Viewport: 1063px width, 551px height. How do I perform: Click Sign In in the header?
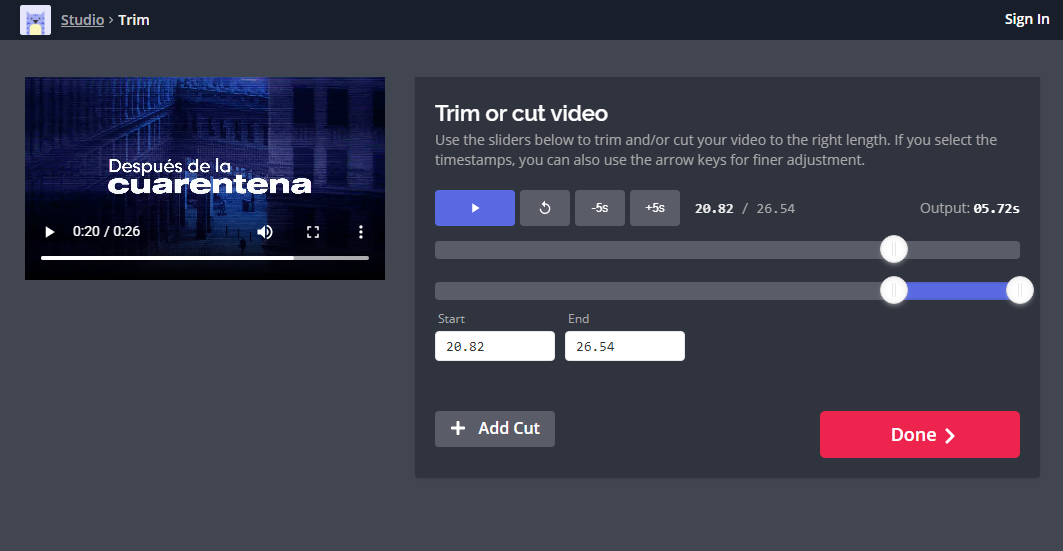(1026, 20)
